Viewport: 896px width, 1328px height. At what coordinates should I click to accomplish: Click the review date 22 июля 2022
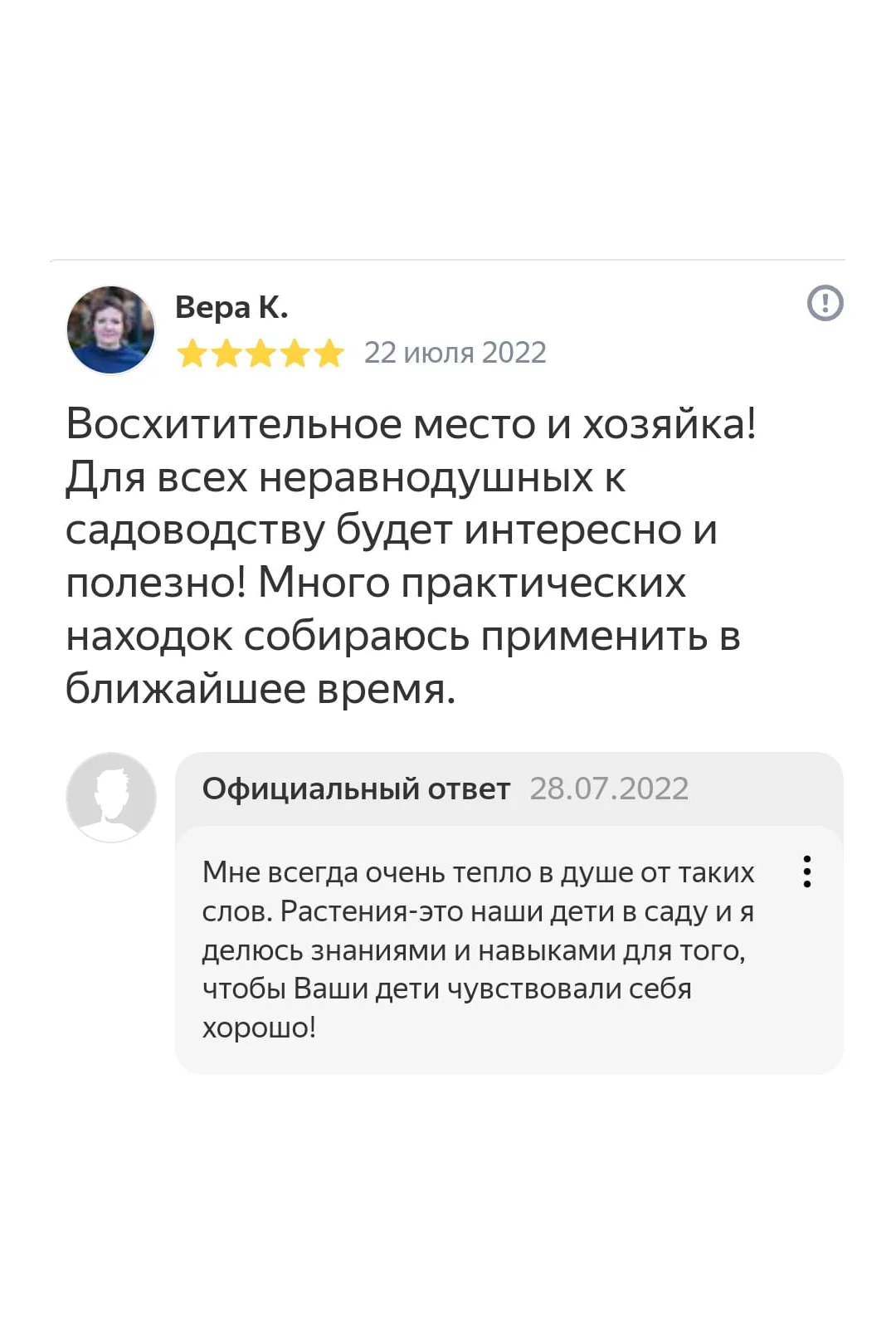tap(455, 353)
